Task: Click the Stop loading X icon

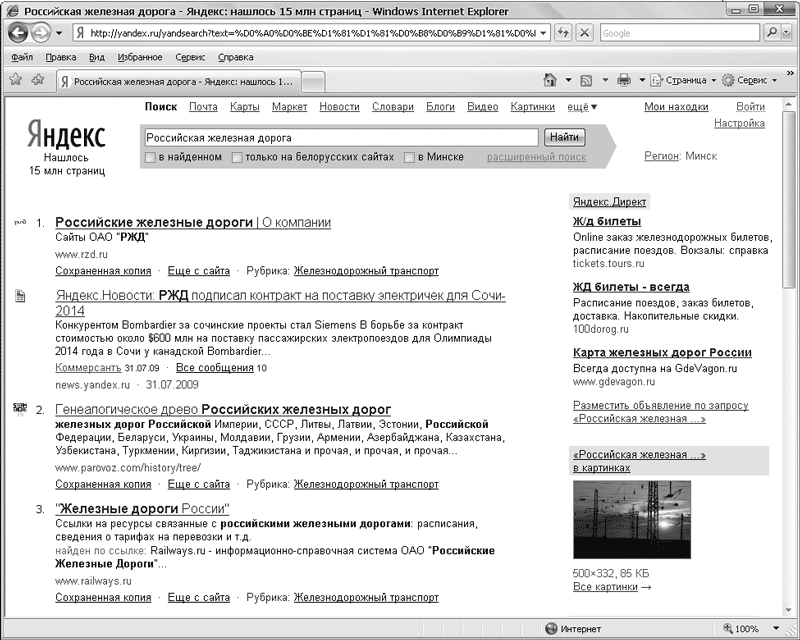Action: click(584, 33)
